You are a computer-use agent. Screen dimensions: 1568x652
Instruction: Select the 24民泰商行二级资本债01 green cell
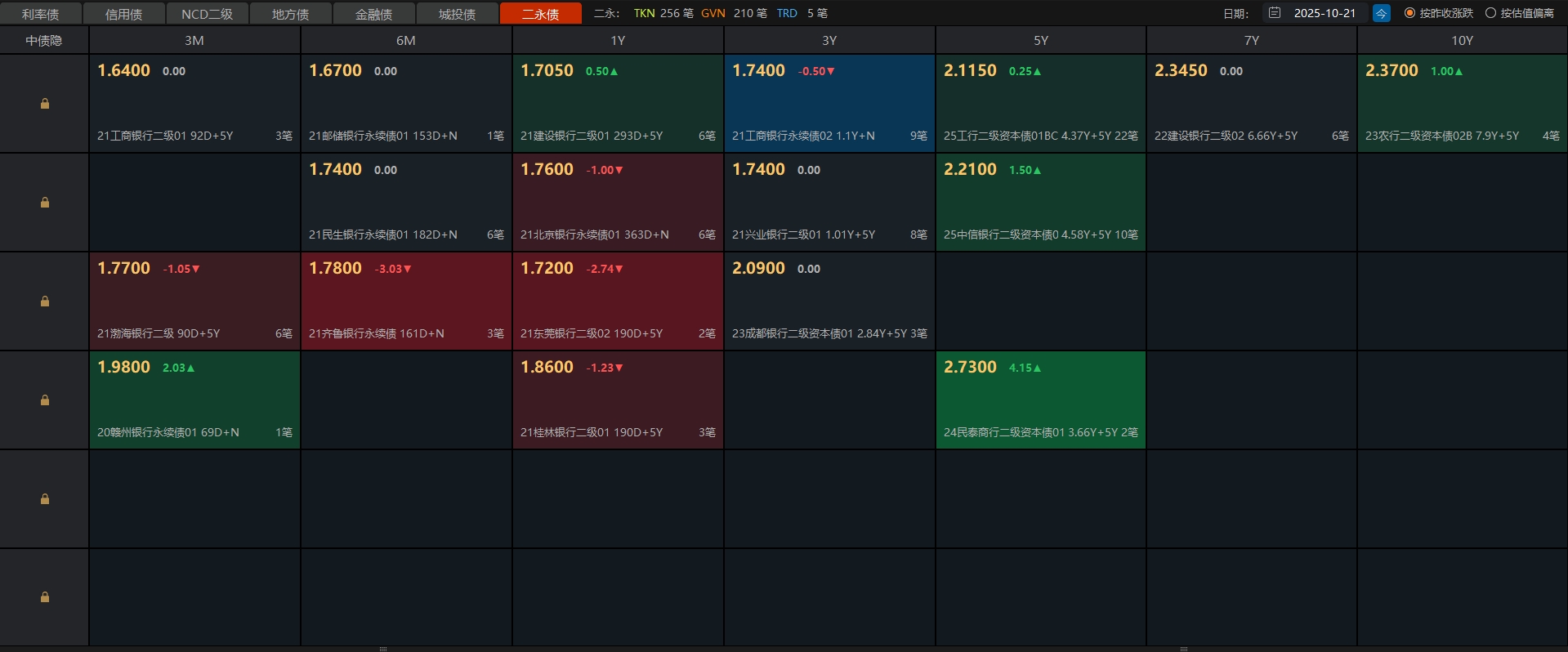tap(1040, 400)
